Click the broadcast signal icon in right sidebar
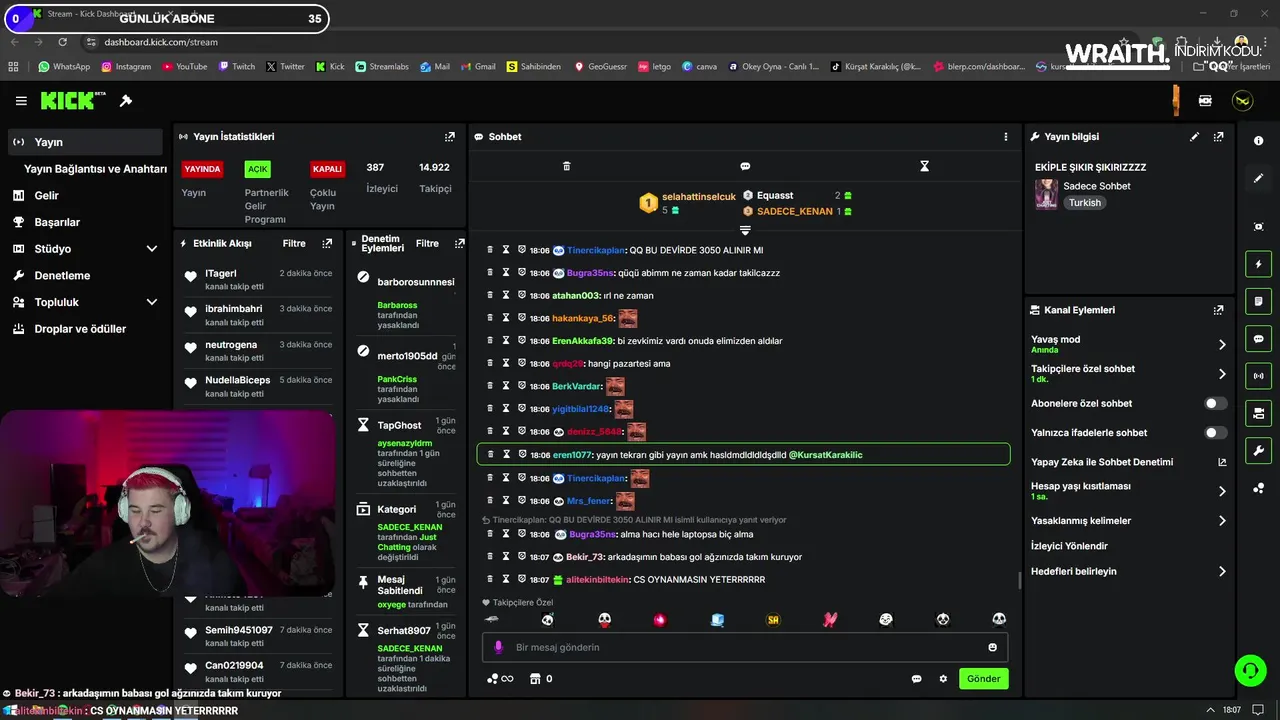1280x720 pixels. point(1259,376)
